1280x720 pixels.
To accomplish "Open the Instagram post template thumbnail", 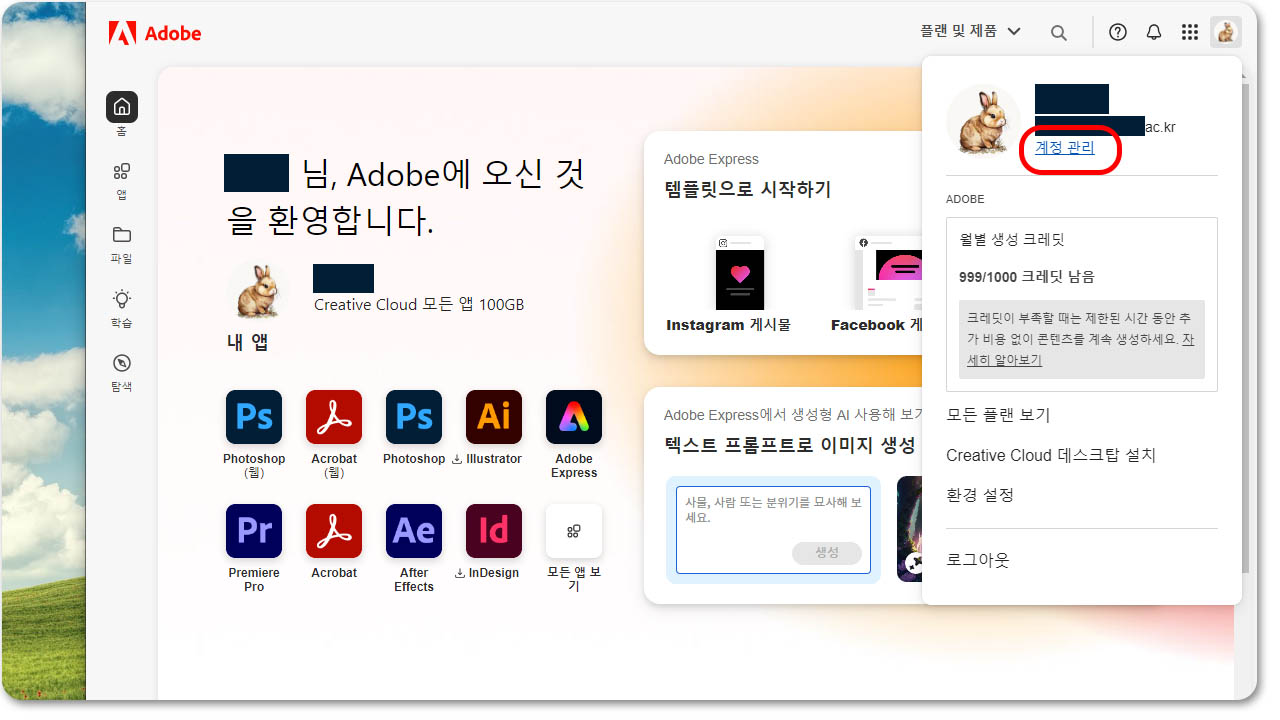I will click(740, 273).
